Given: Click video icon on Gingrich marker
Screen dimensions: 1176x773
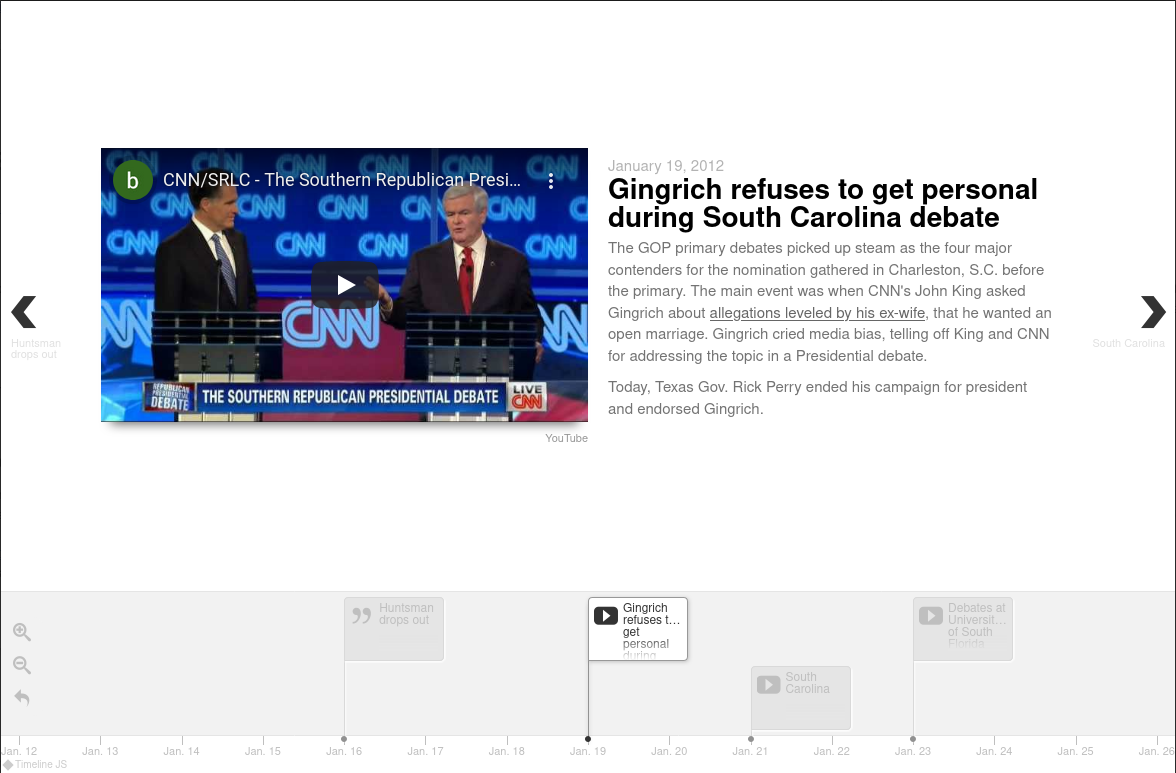Looking at the screenshot, I should (x=605, y=616).
